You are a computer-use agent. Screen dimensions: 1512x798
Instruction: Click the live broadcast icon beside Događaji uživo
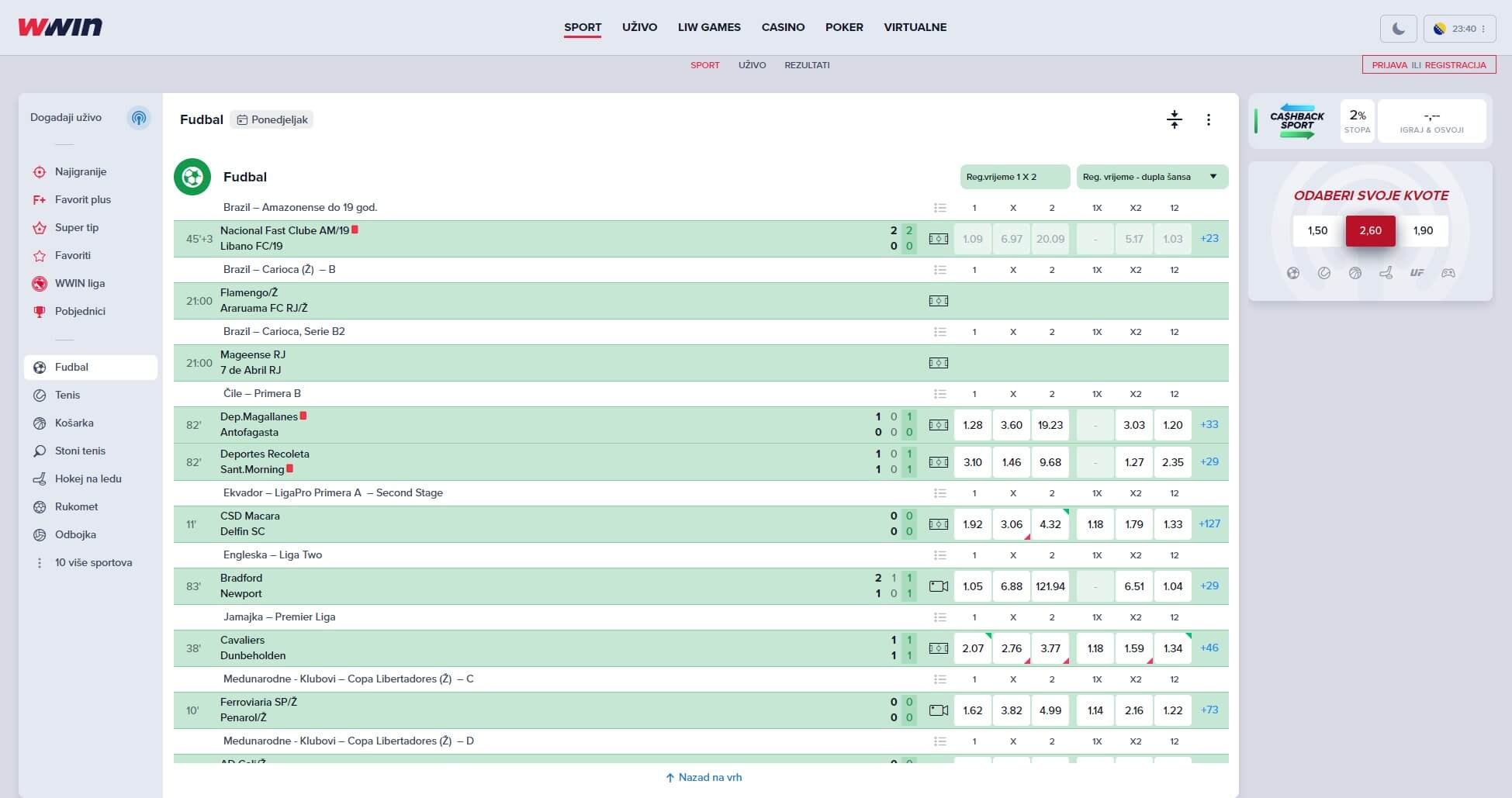139,118
